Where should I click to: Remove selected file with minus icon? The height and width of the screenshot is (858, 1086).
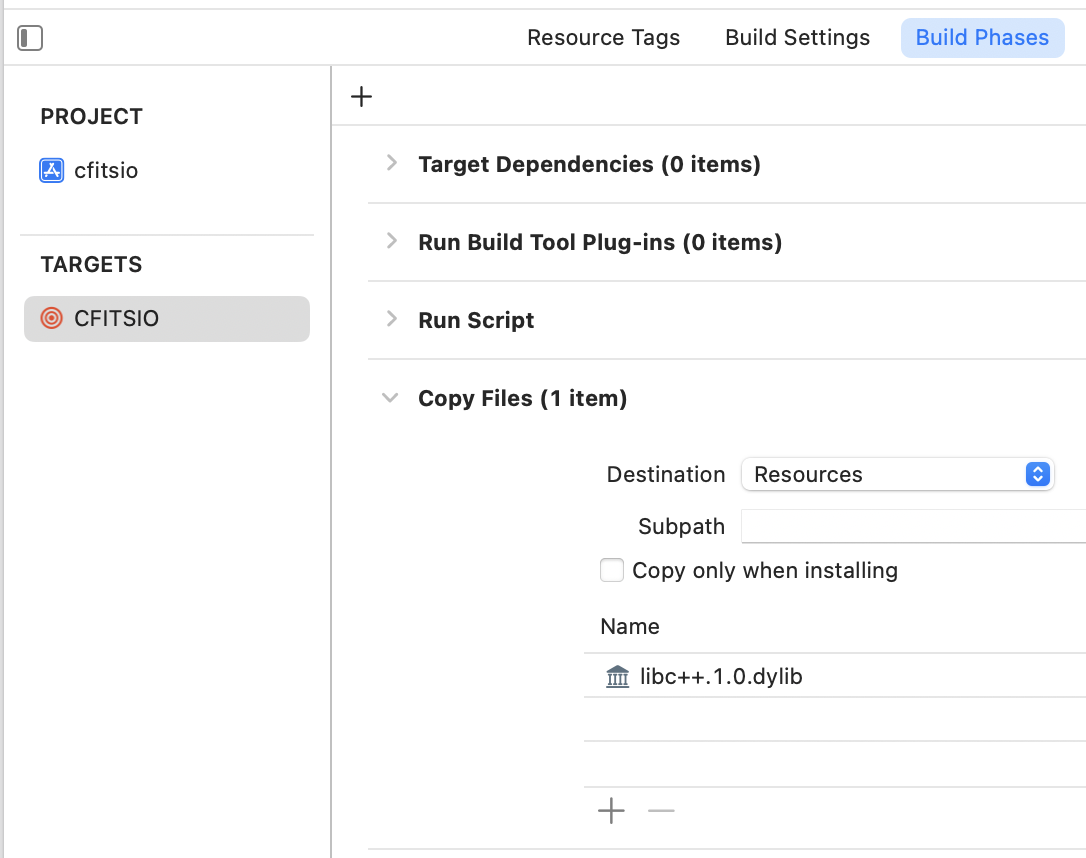(661, 810)
